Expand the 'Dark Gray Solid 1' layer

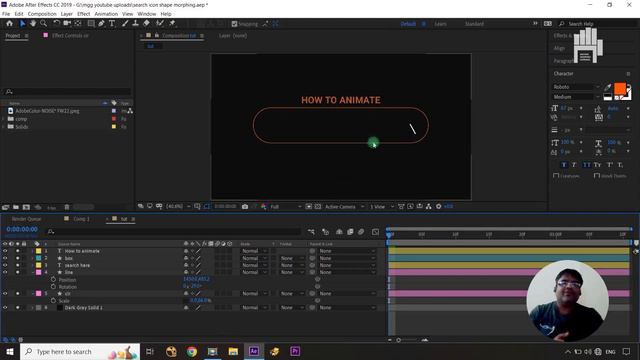click(x=32, y=308)
